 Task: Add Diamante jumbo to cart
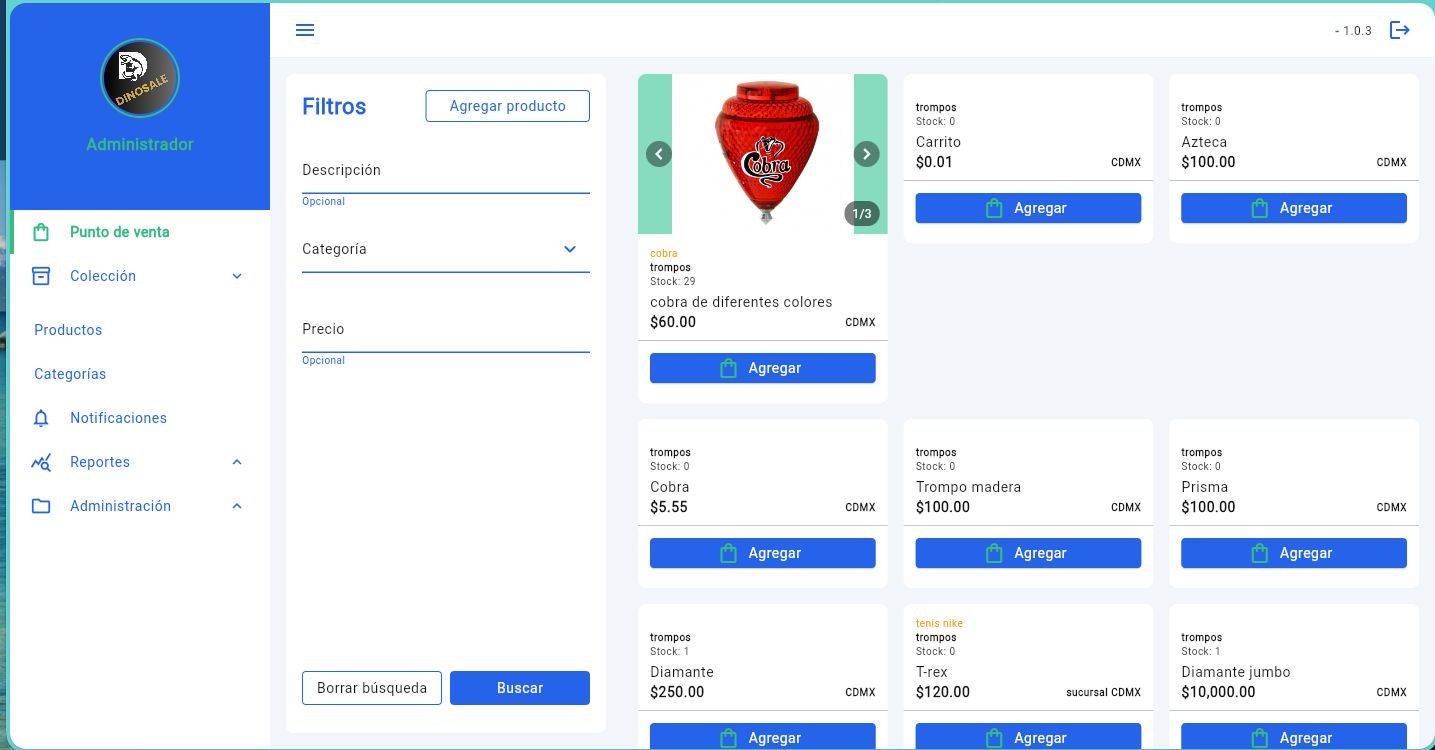point(1294,737)
